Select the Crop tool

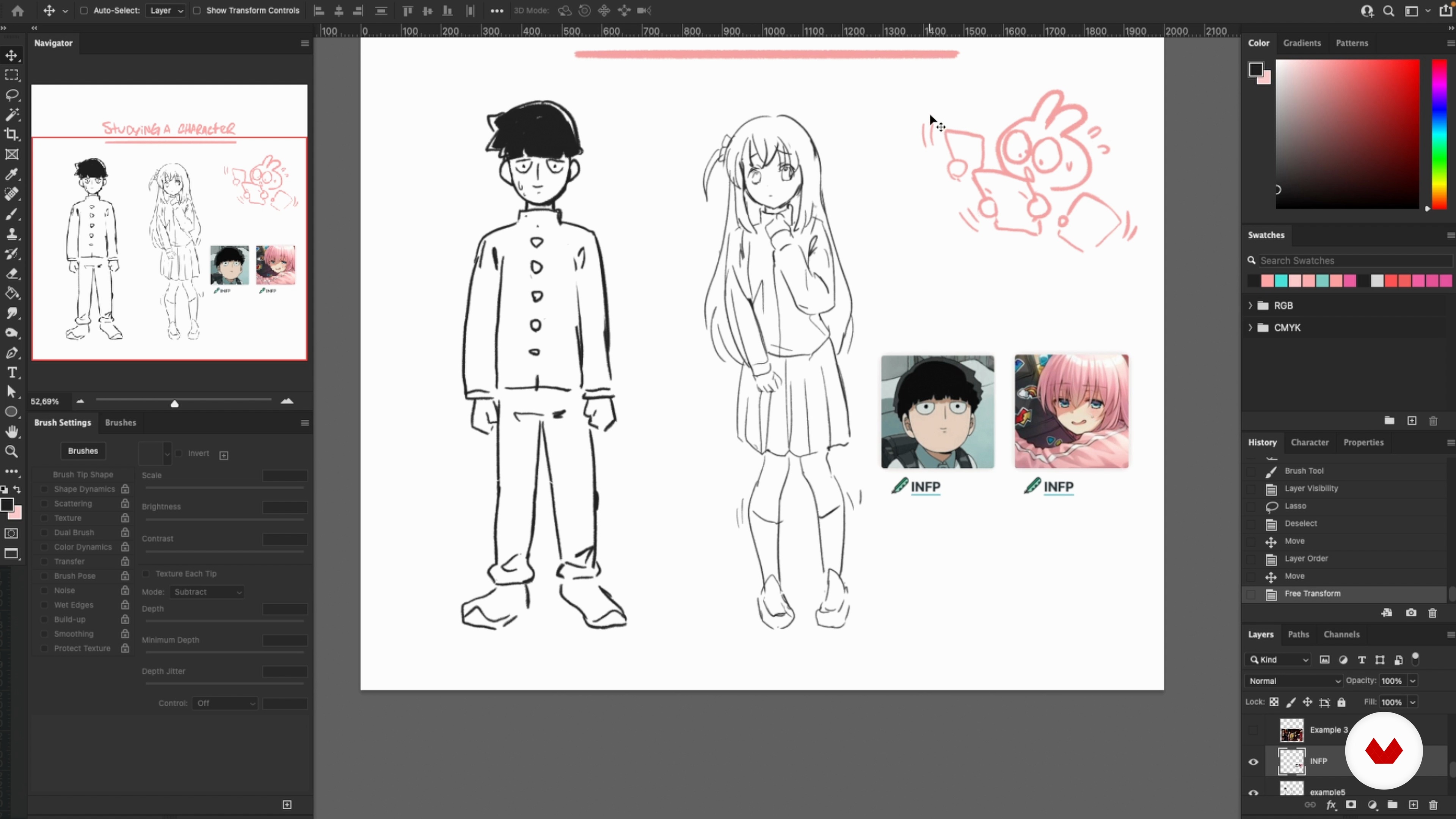coord(12,135)
